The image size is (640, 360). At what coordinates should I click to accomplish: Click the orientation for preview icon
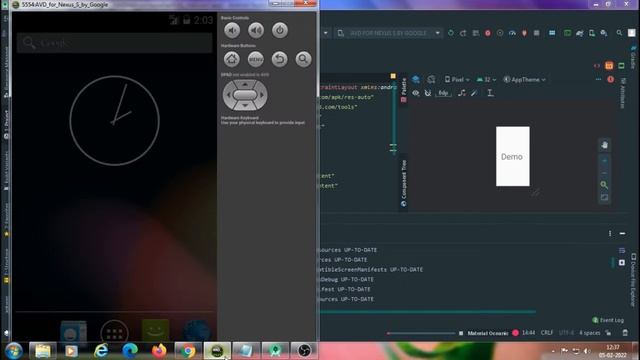431,79
